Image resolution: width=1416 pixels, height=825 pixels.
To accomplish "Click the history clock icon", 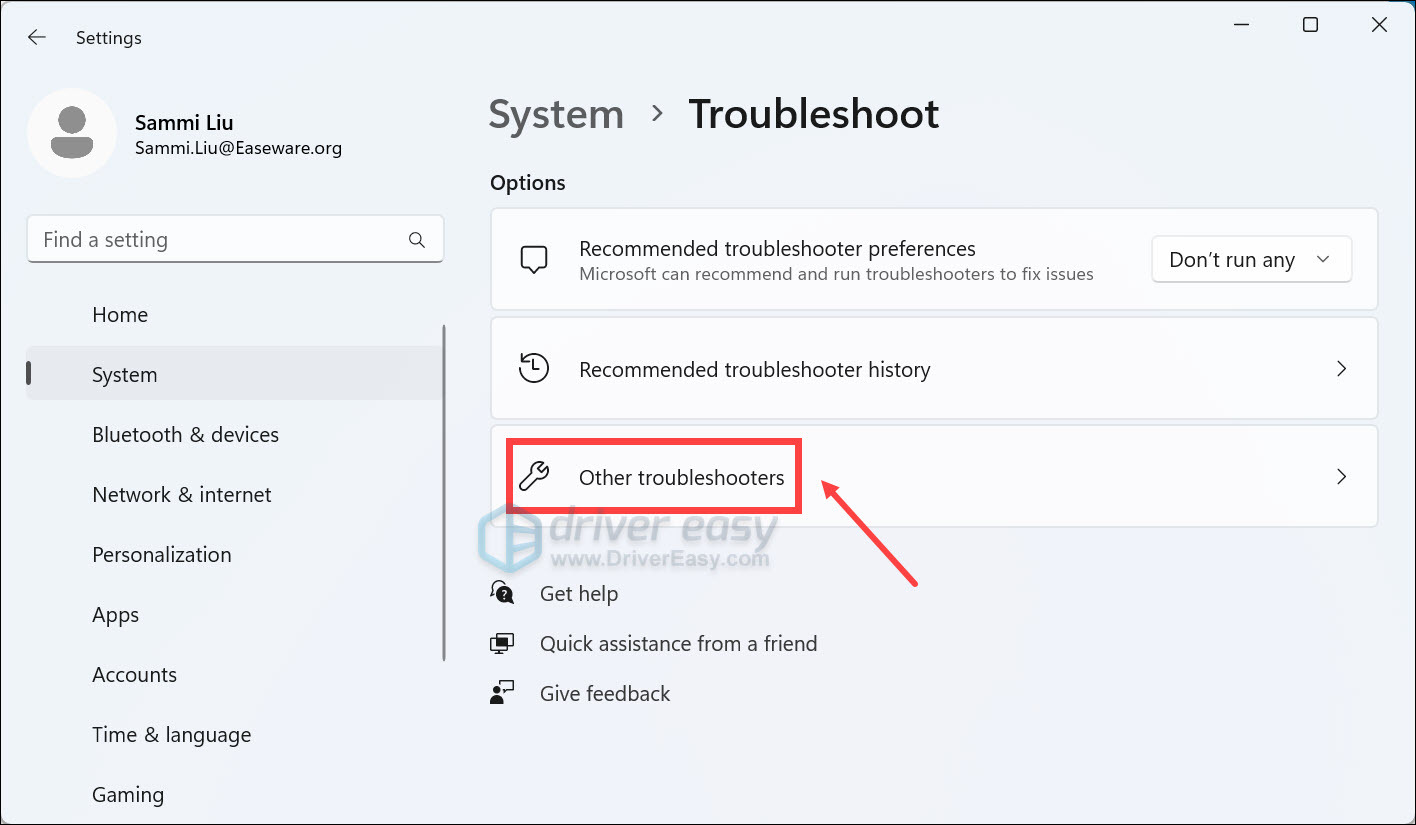I will tap(534, 369).
